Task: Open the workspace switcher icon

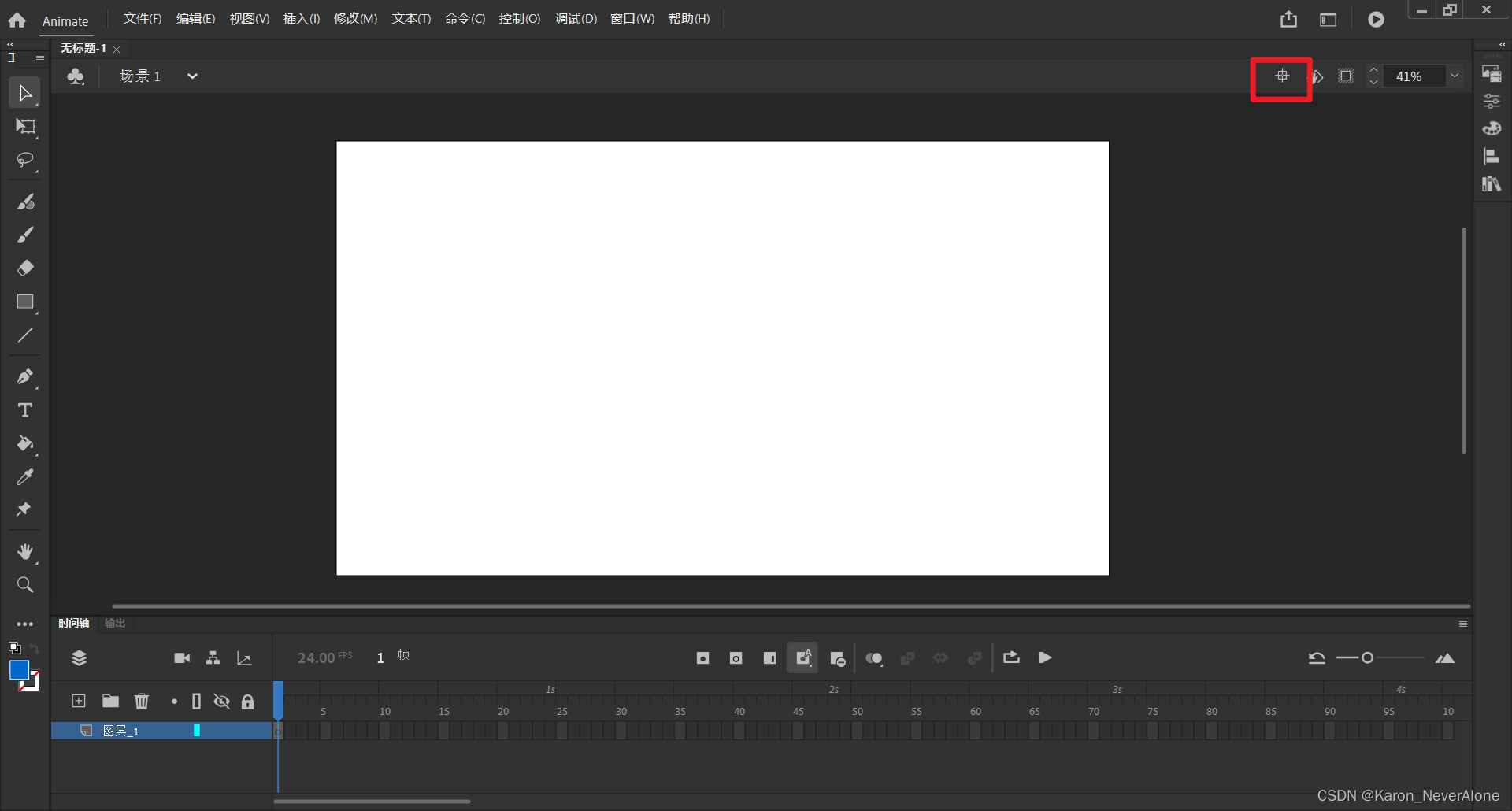Action: 1328,20
